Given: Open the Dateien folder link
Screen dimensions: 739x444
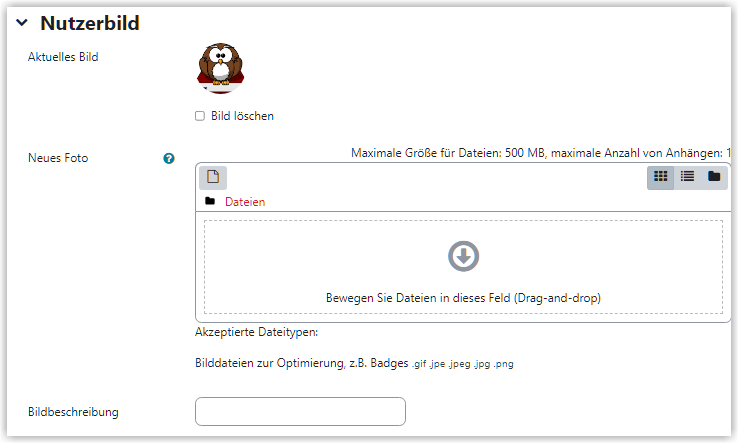Looking at the screenshot, I should (x=245, y=202).
